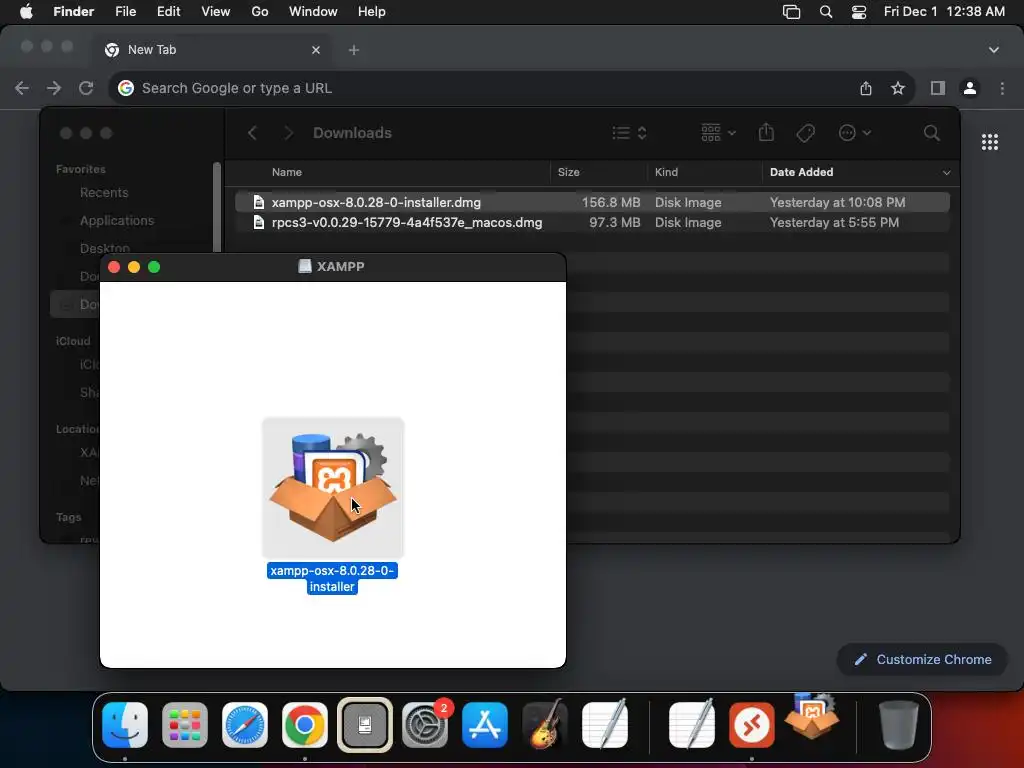Viewport: 1024px width, 768px height.
Task: Launch GarageBand from the Dock
Action: (545, 724)
